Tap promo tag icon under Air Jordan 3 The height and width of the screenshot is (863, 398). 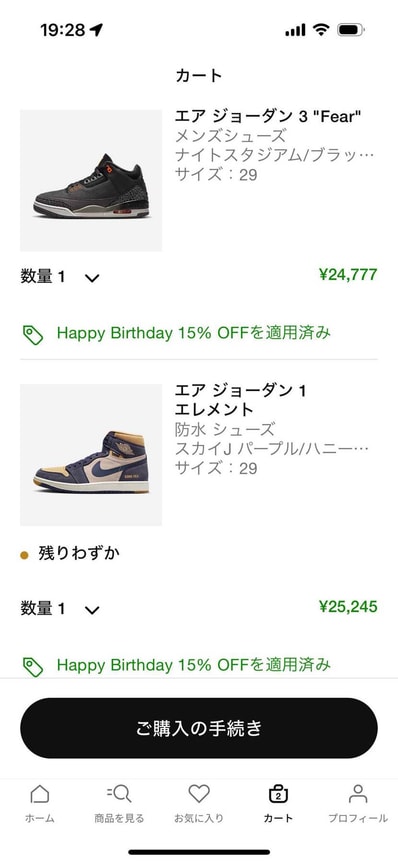[33, 335]
